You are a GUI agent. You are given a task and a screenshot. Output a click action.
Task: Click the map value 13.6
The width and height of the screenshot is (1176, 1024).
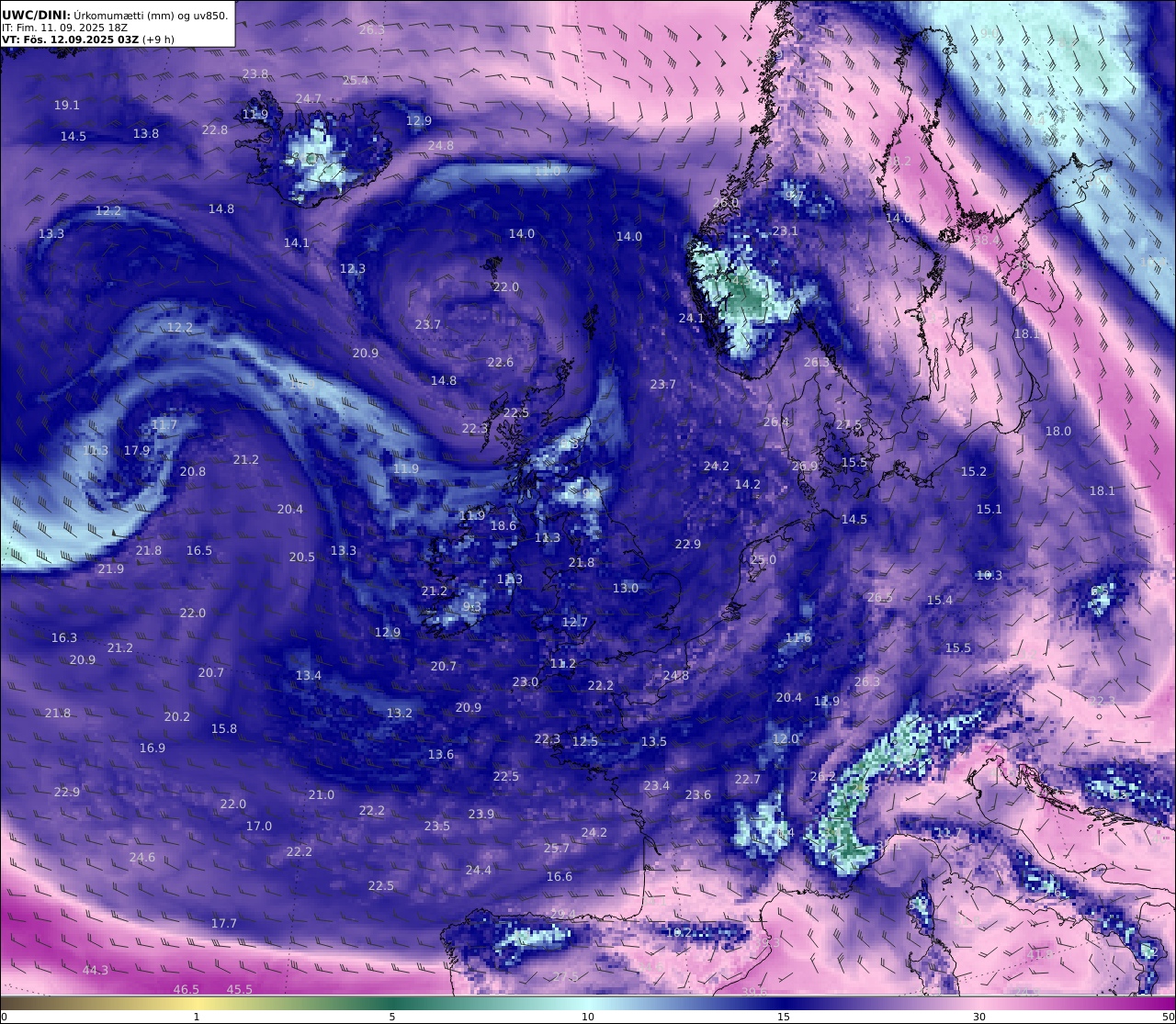[440, 755]
